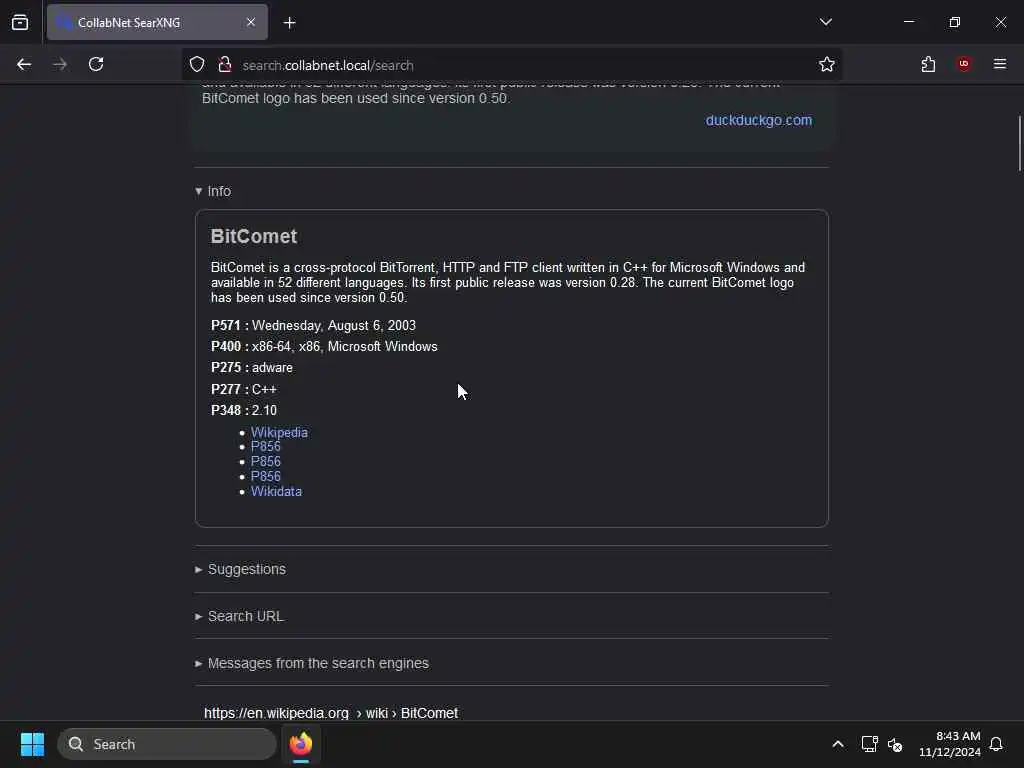
Task: Open the tracking protection shield icon
Action: [197, 65]
